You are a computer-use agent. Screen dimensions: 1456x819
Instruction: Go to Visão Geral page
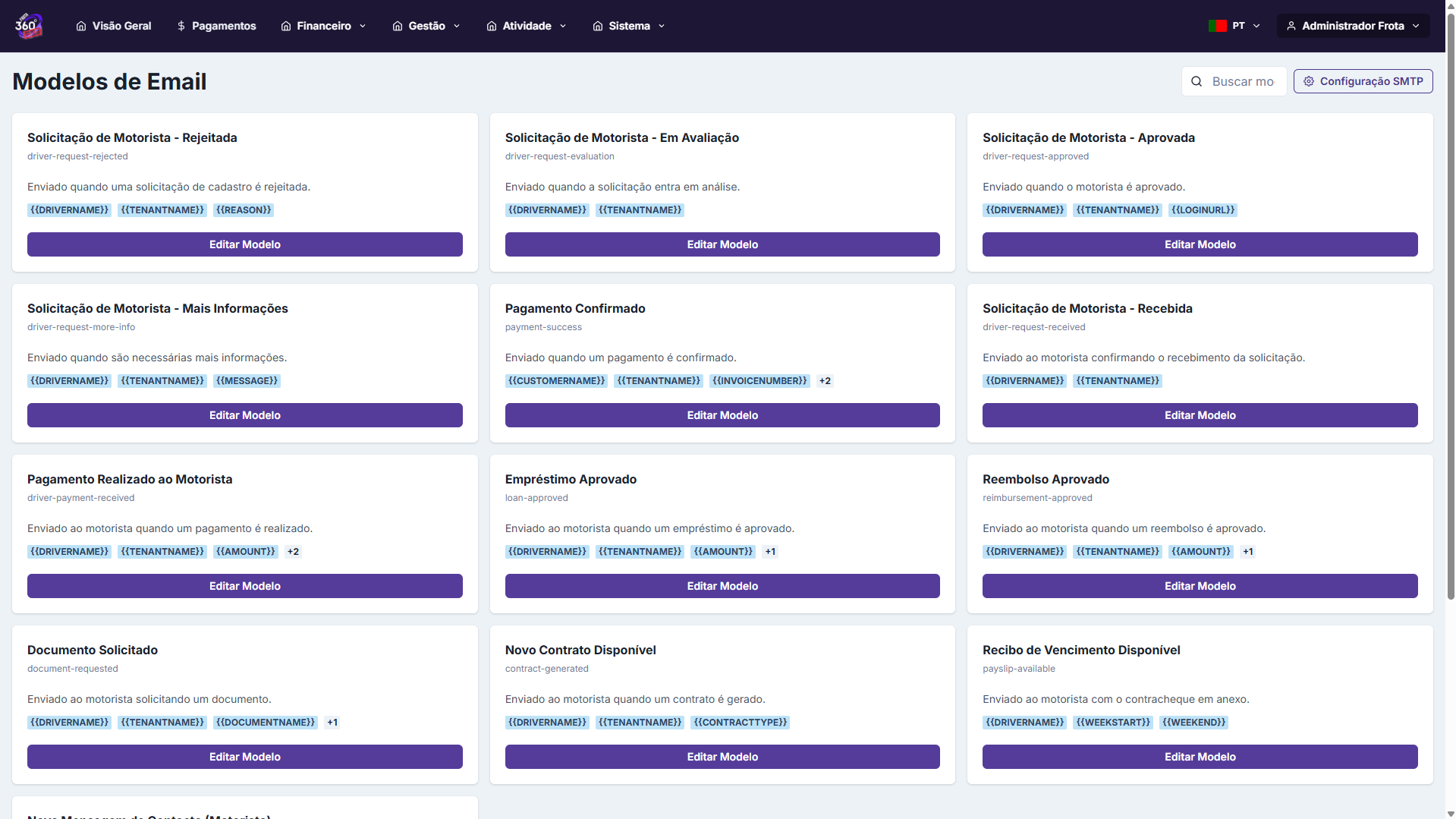[121, 26]
